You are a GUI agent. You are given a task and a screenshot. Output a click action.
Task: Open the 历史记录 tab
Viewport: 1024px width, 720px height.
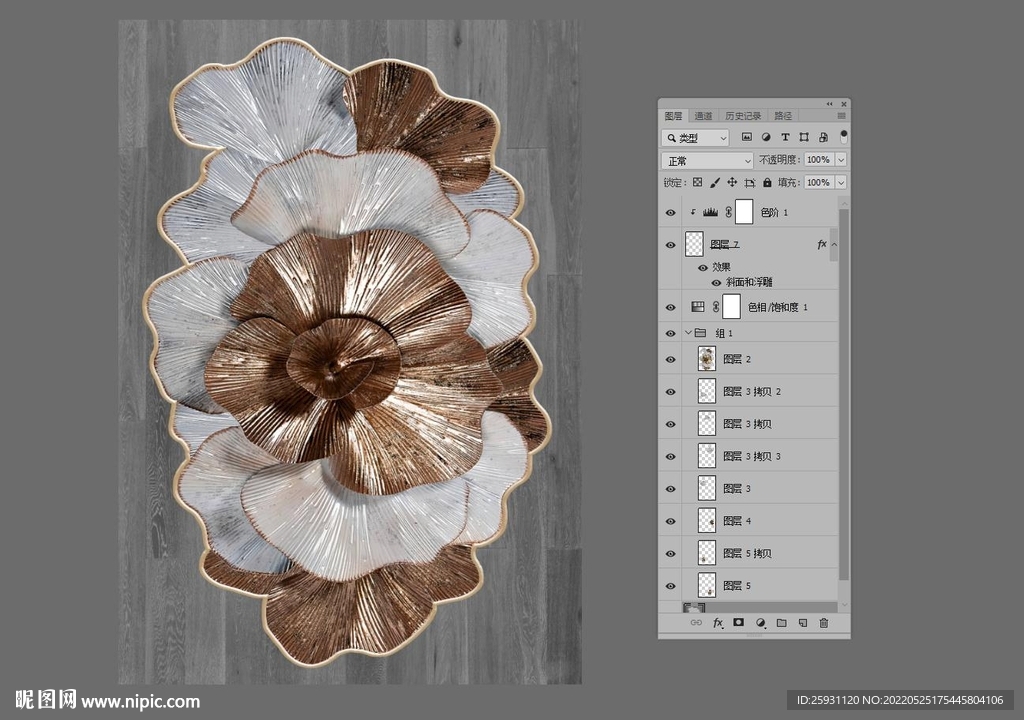tap(743, 116)
